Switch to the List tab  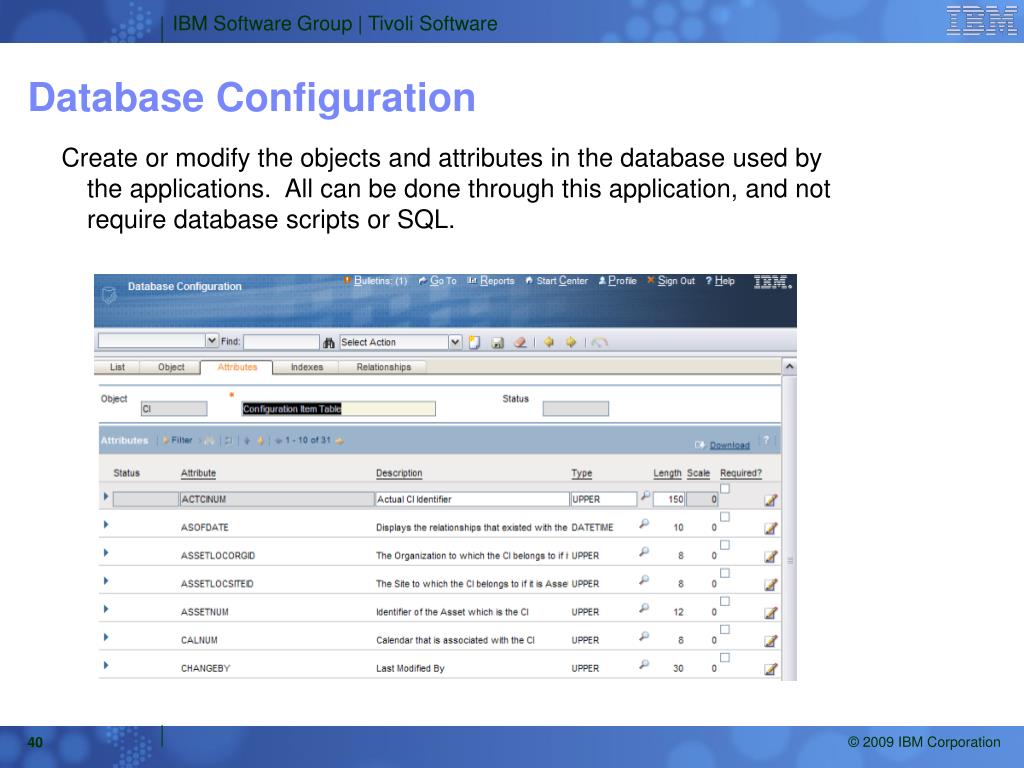click(118, 367)
